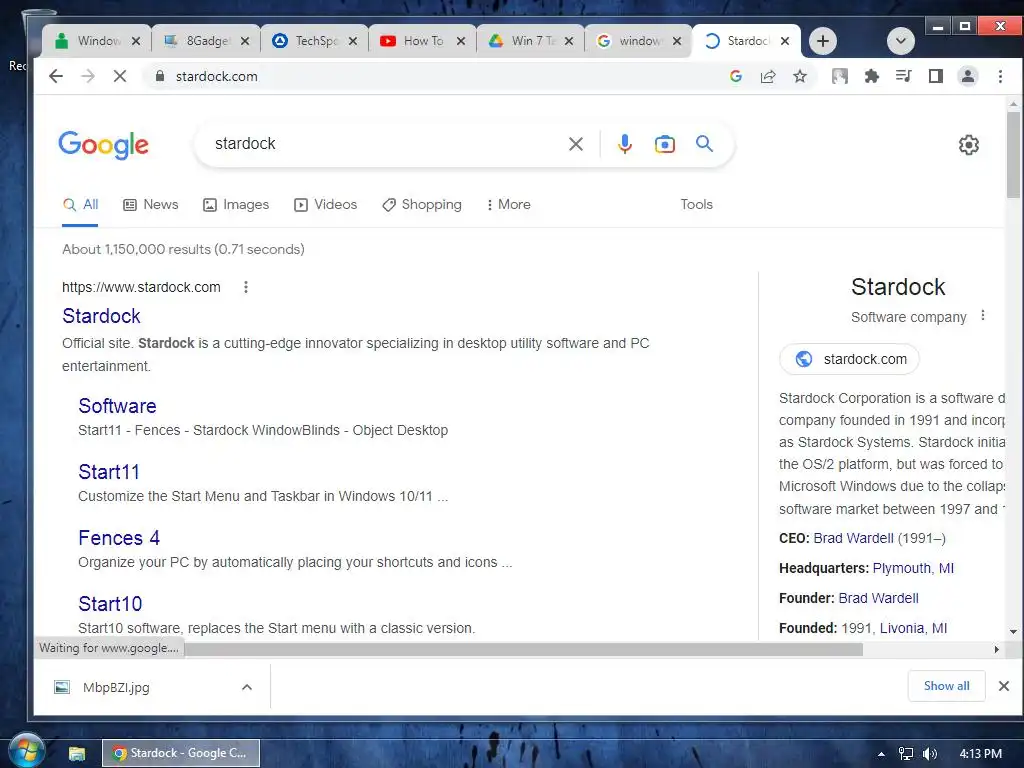Open the Livonia, MI link

913,628
